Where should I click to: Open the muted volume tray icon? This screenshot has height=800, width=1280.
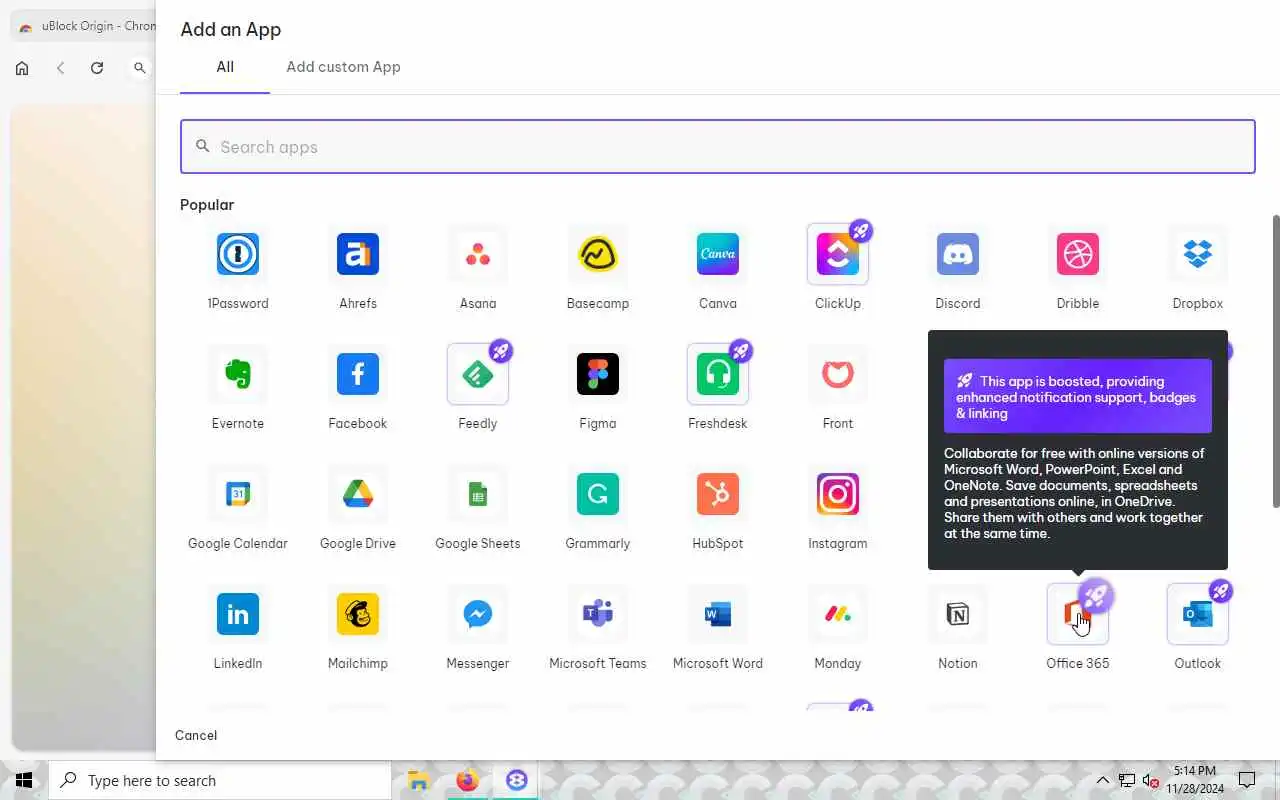tap(1150, 780)
